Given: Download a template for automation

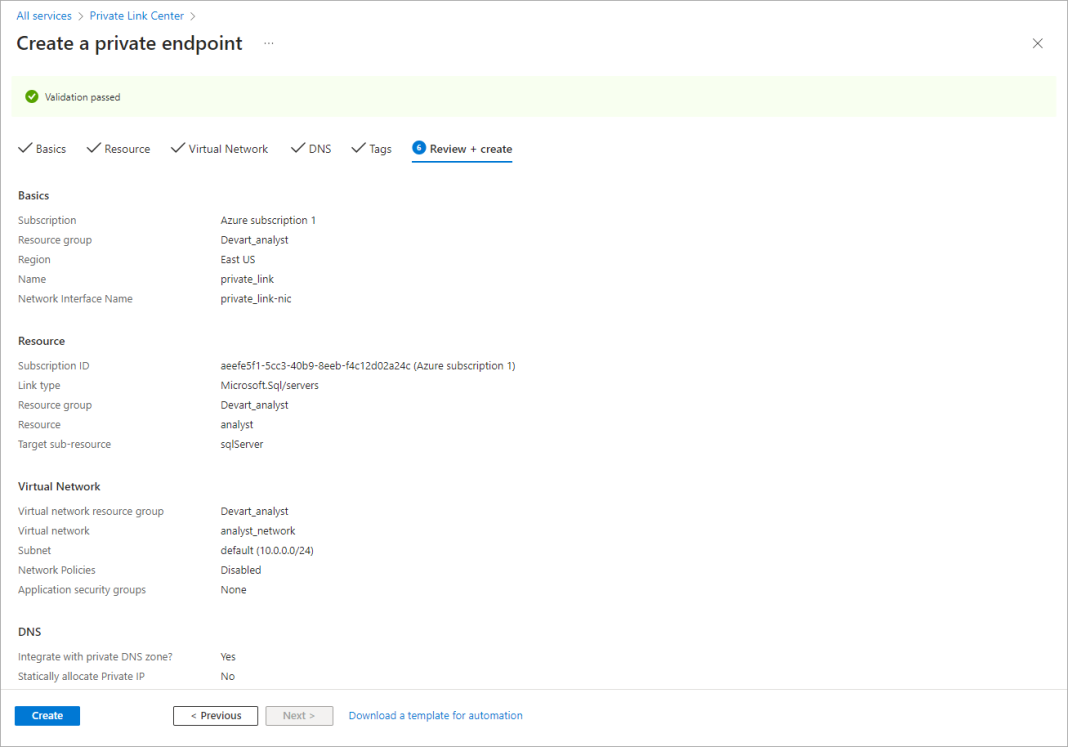Looking at the screenshot, I should pyautogui.click(x=435, y=716).
